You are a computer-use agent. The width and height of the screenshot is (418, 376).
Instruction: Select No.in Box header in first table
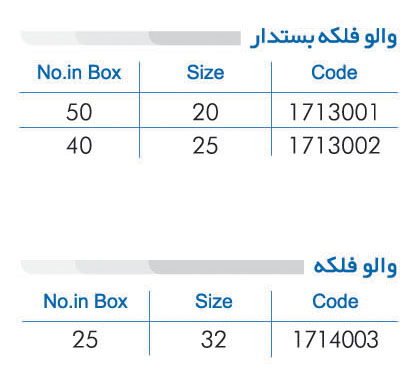point(79,72)
